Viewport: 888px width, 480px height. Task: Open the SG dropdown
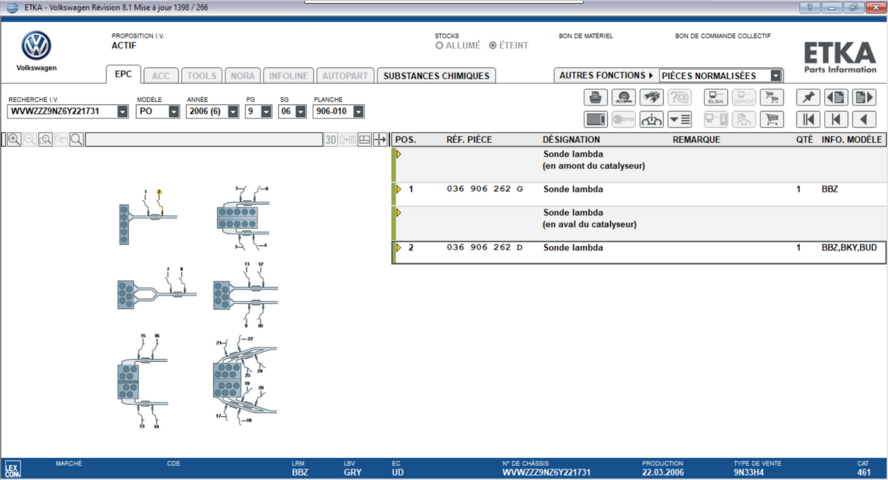coord(301,112)
